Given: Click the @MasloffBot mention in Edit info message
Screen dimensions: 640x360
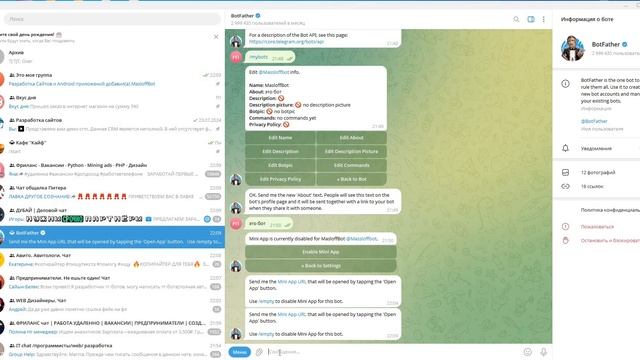Looking at the screenshot, I should [x=273, y=72].
